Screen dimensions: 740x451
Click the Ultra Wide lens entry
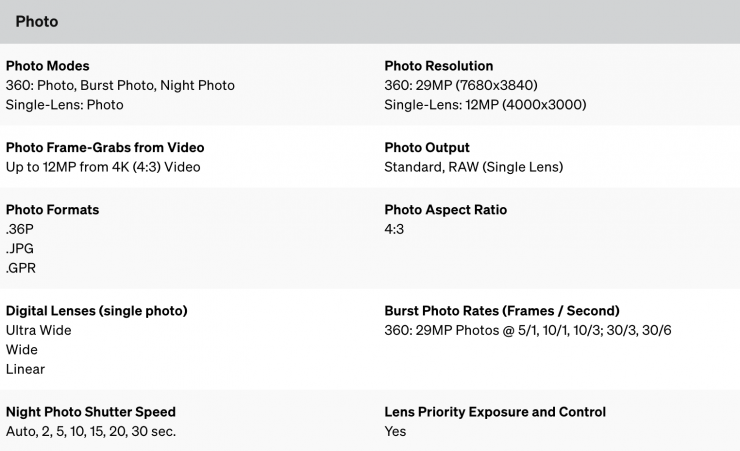(x=39, y=330)
